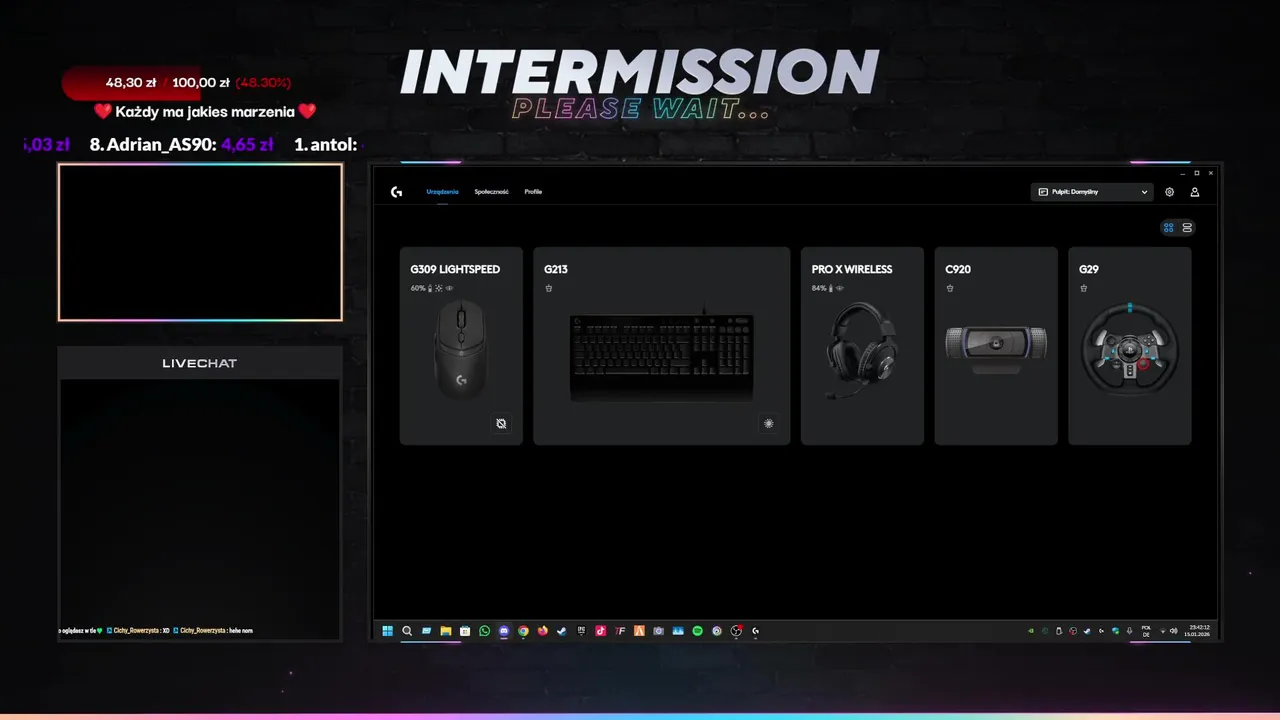Open the G213 keyboard card
1280x720 pixels.
tap(661, 345)
